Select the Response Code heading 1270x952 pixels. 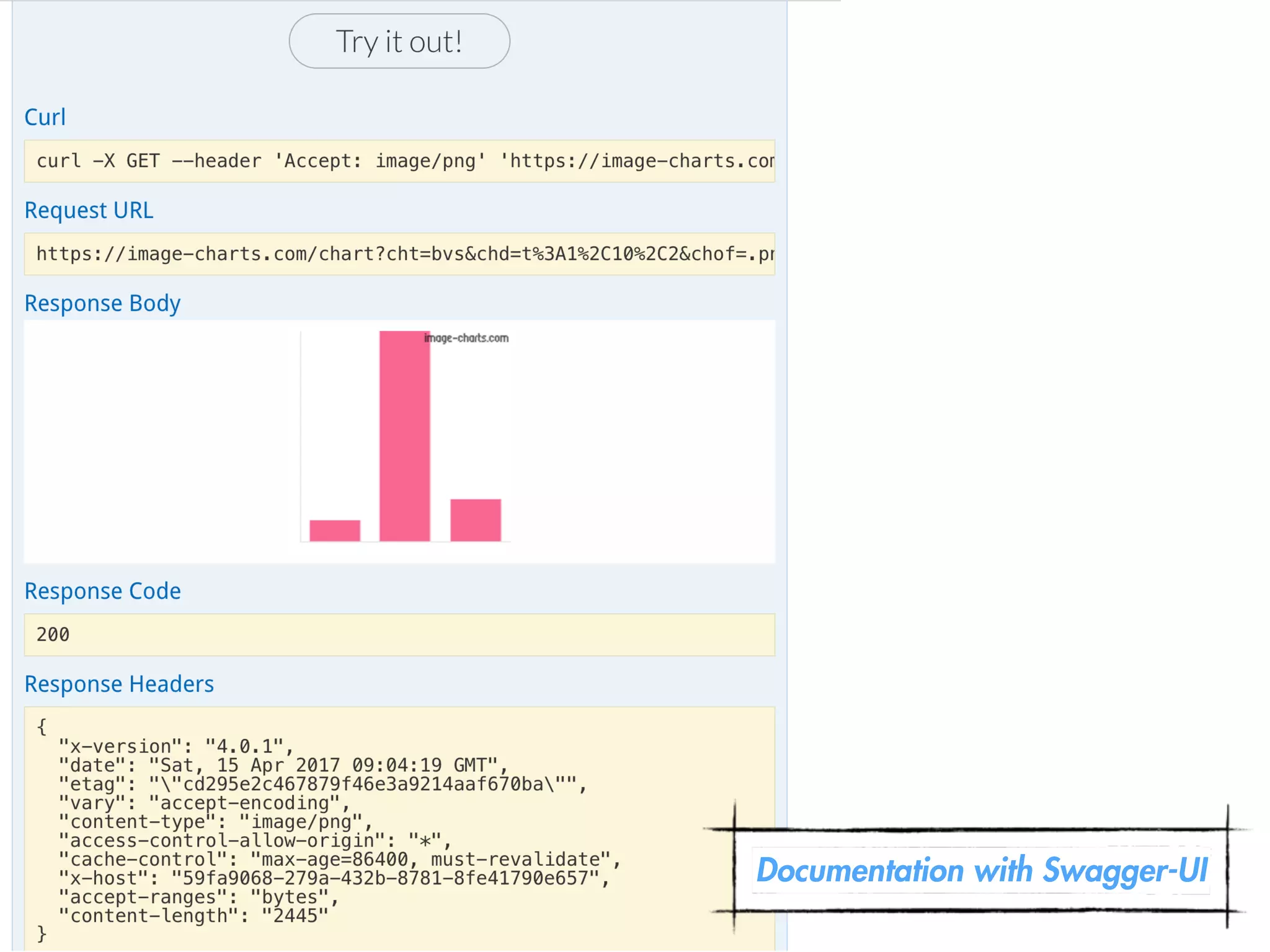(102, 591)
